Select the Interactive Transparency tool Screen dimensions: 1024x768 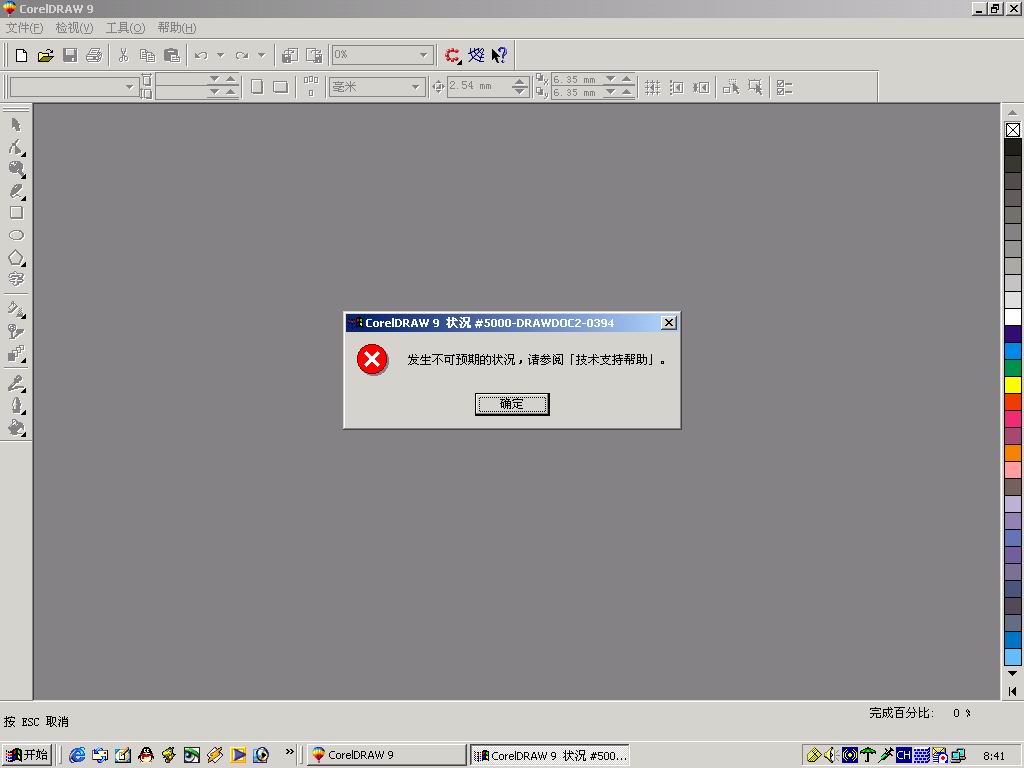click(x=16, y=331)
